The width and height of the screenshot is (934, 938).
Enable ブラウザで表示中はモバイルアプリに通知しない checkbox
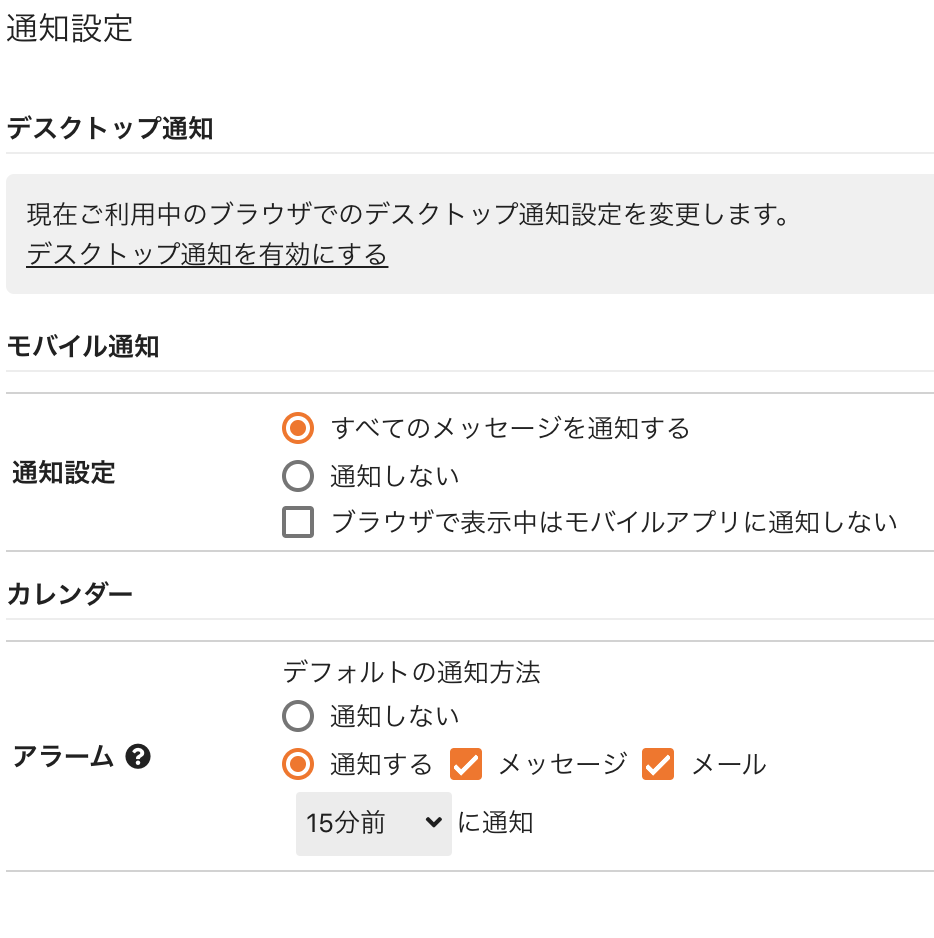(x=298, y=522)
